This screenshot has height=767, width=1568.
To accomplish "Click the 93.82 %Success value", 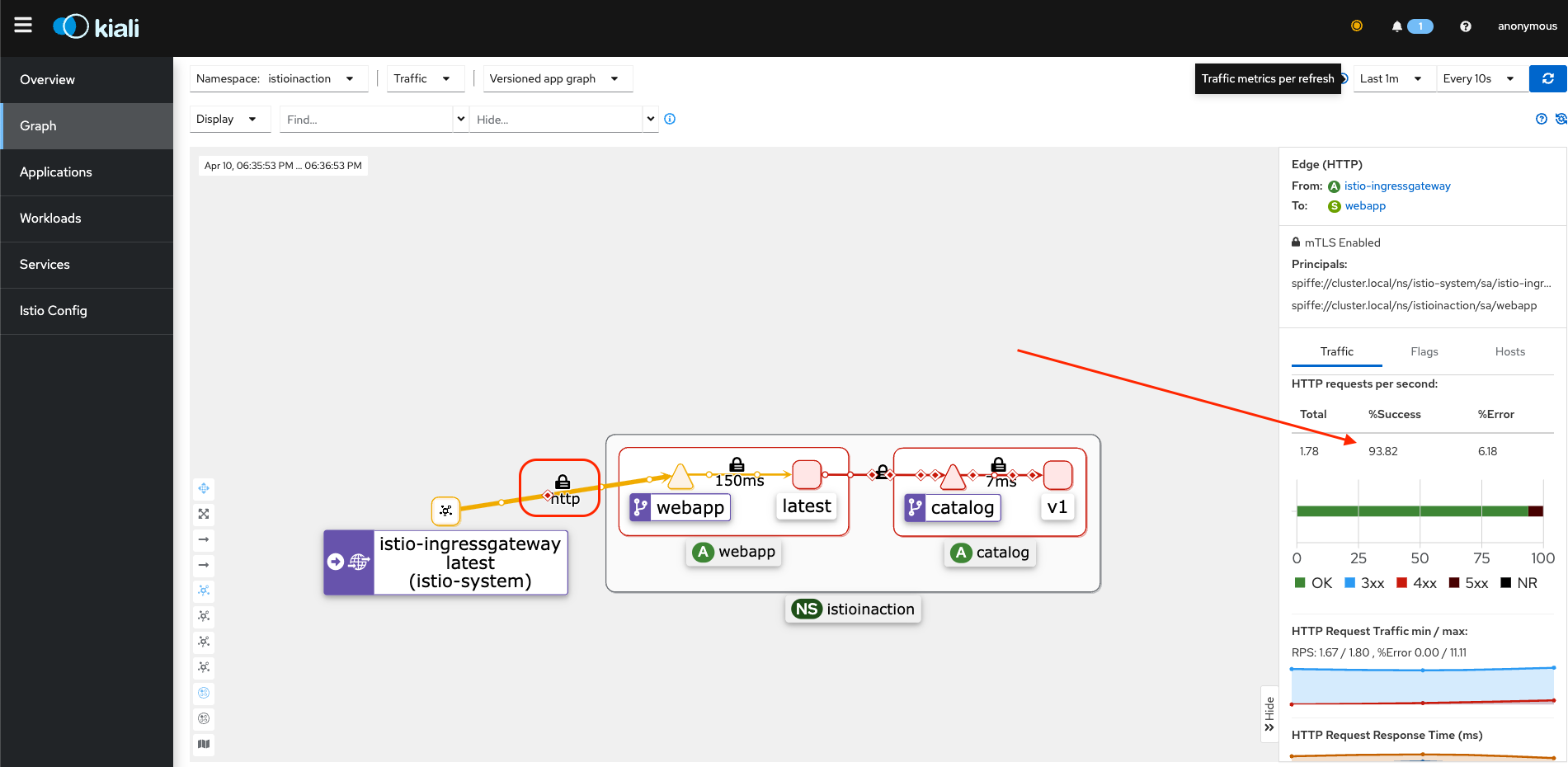I will [x=1382, y=451].
